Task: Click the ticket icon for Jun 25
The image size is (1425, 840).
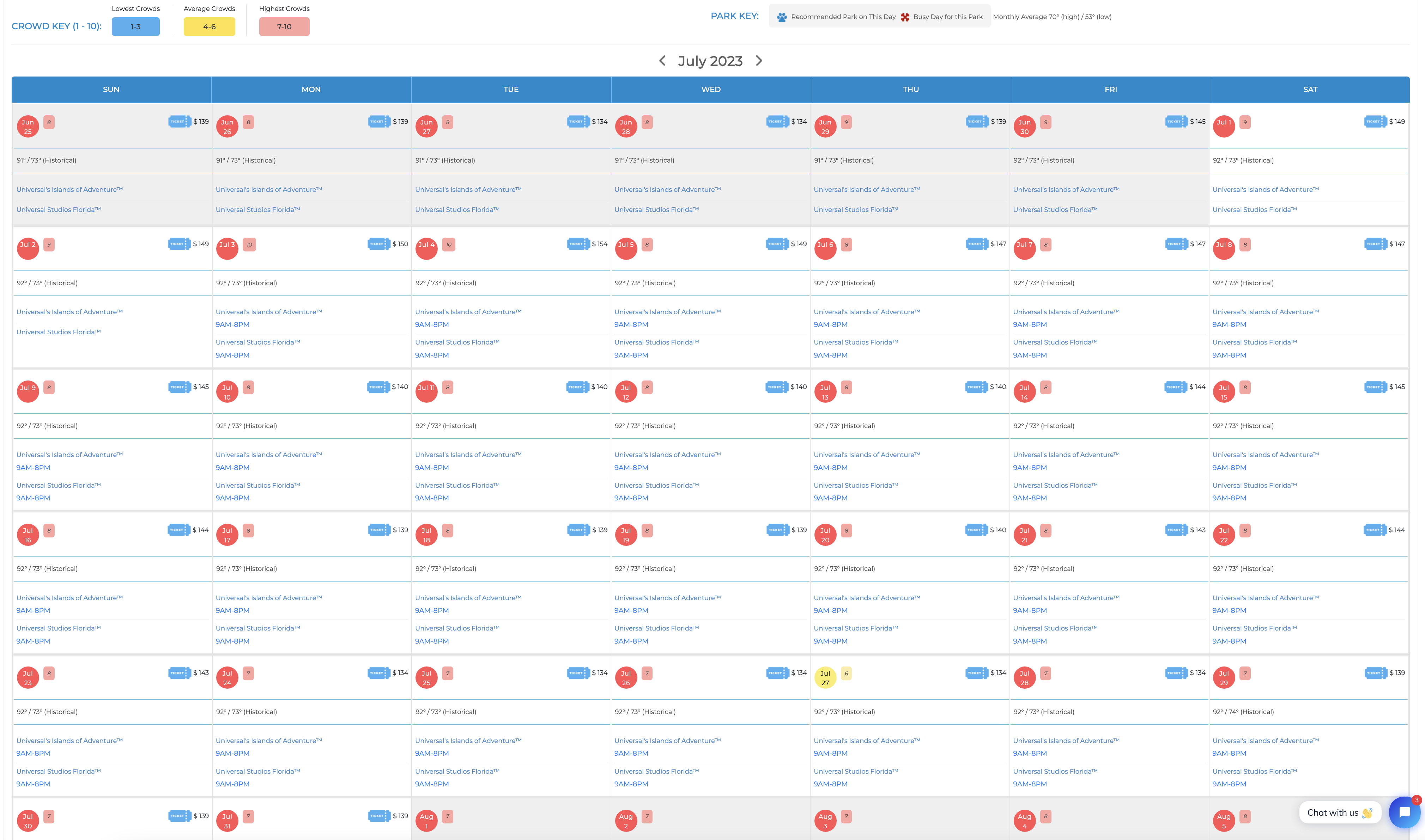Action: click(180, 122)
